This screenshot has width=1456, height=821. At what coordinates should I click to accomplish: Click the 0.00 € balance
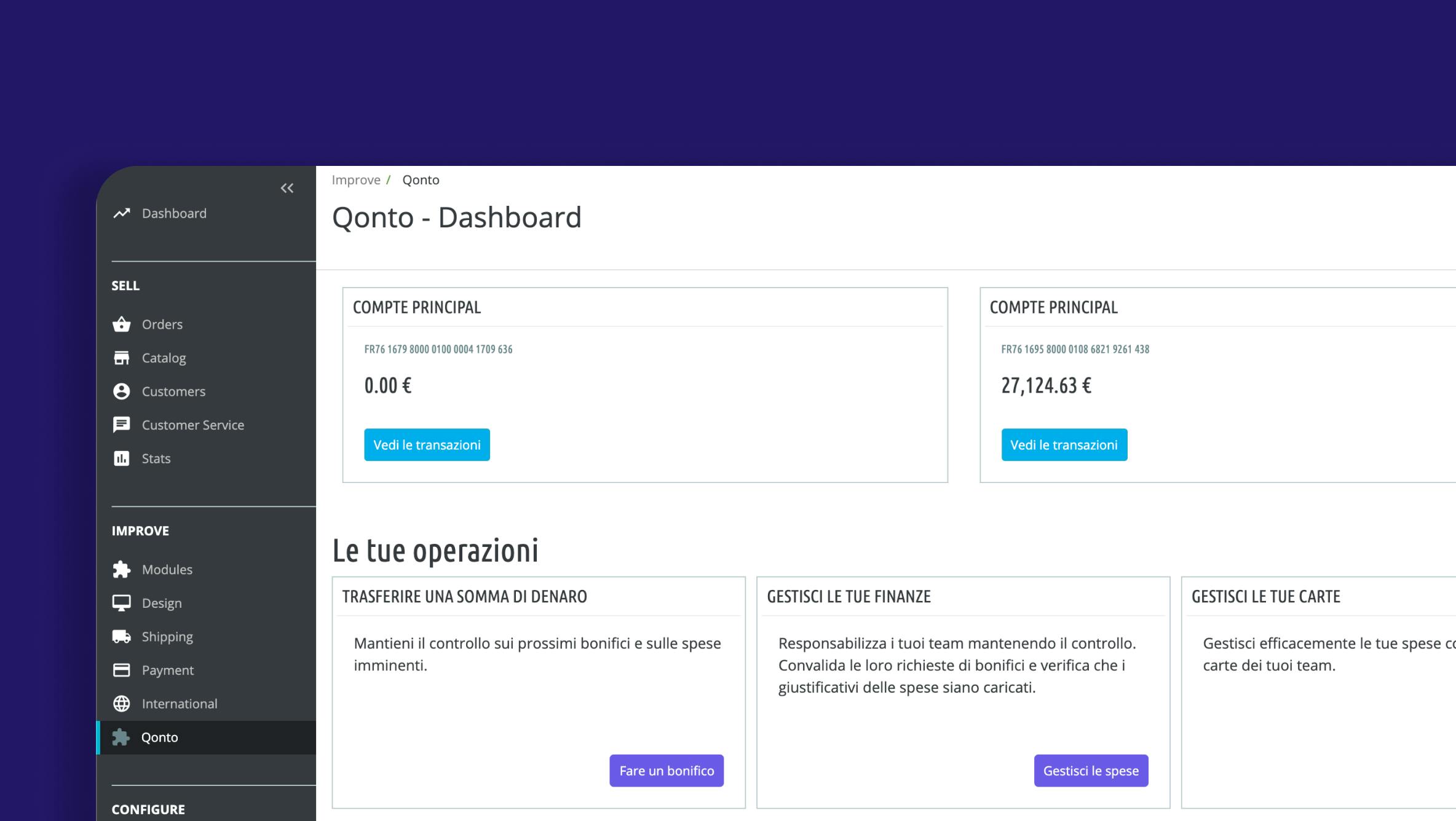[388, 386]
